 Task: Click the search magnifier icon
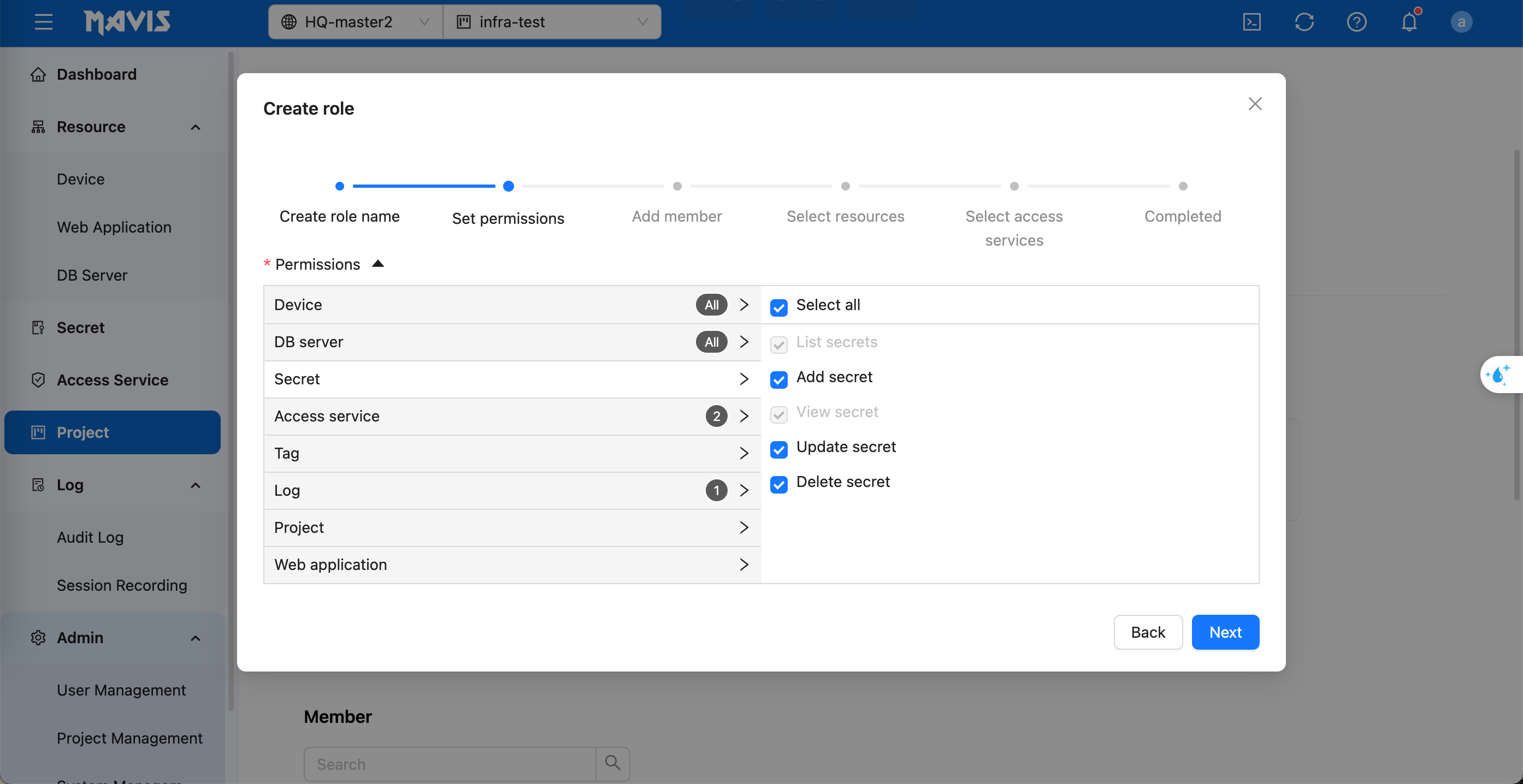click(612, 763)
